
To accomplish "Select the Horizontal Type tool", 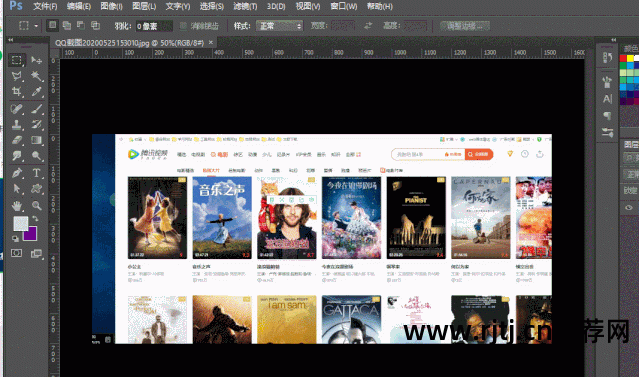I will [37, 173].
